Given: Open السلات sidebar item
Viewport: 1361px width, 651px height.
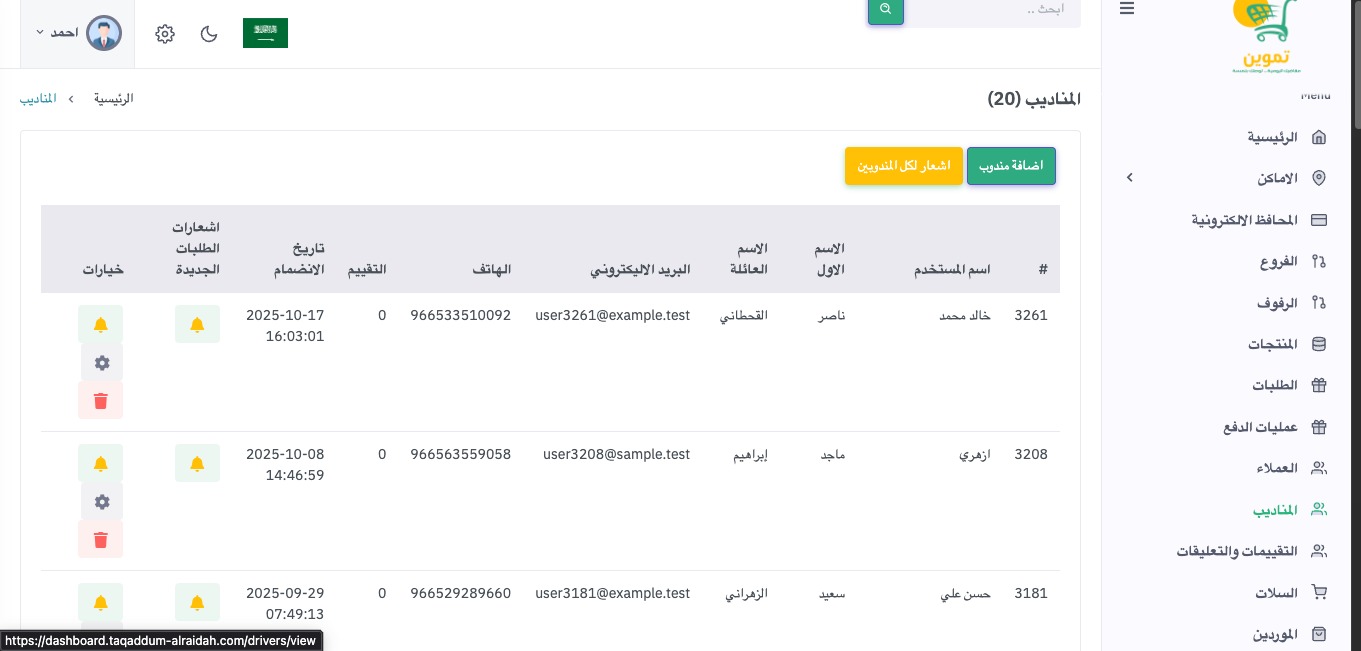Looking at the screenshot, I should (x=1277, y=593).
